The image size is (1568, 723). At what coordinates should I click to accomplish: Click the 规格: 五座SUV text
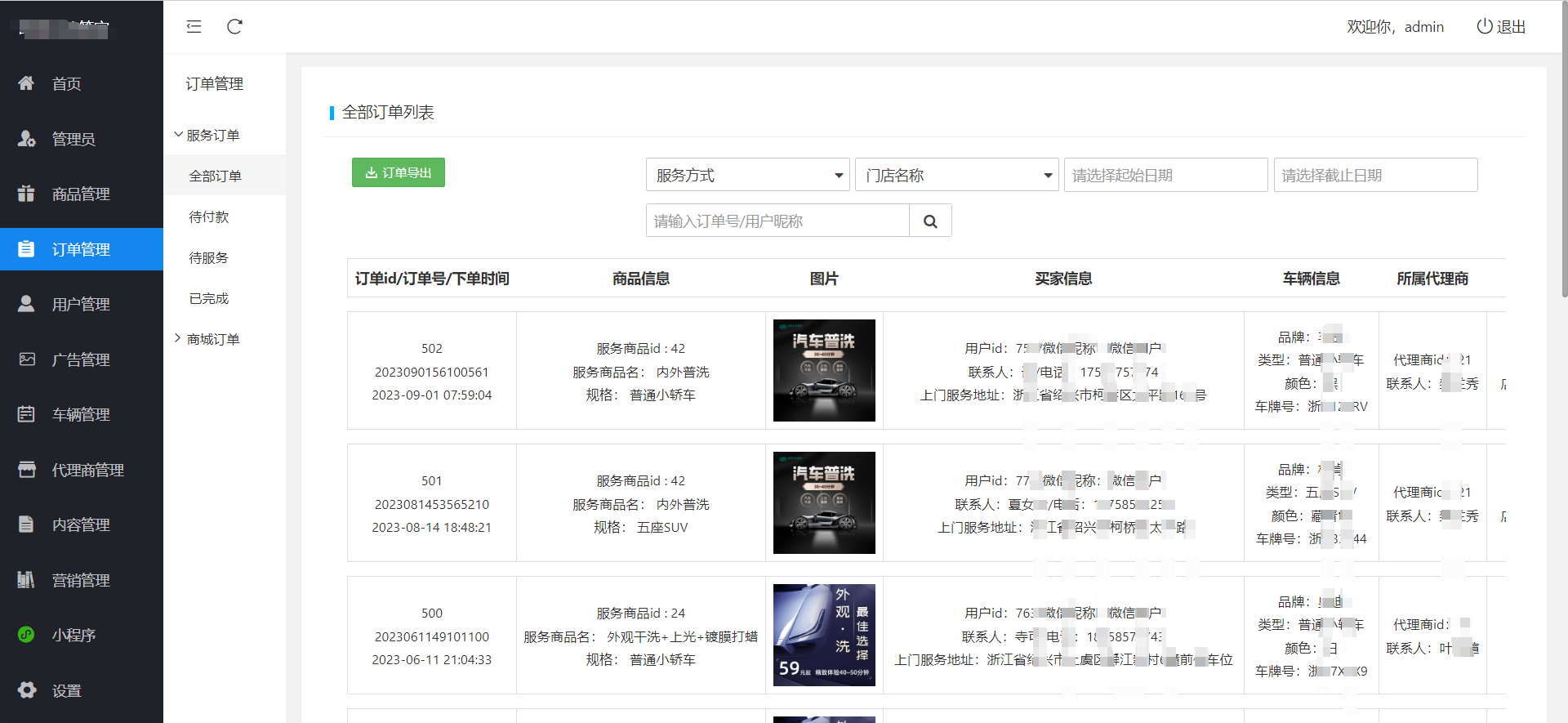(x=641, y=527)
